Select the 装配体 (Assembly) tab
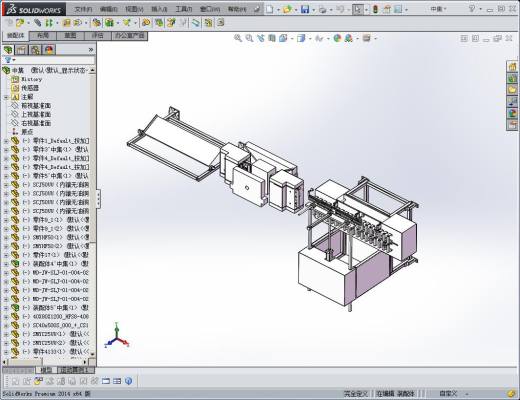The width and height of the screenshot is (520, 400). [16, 35]
